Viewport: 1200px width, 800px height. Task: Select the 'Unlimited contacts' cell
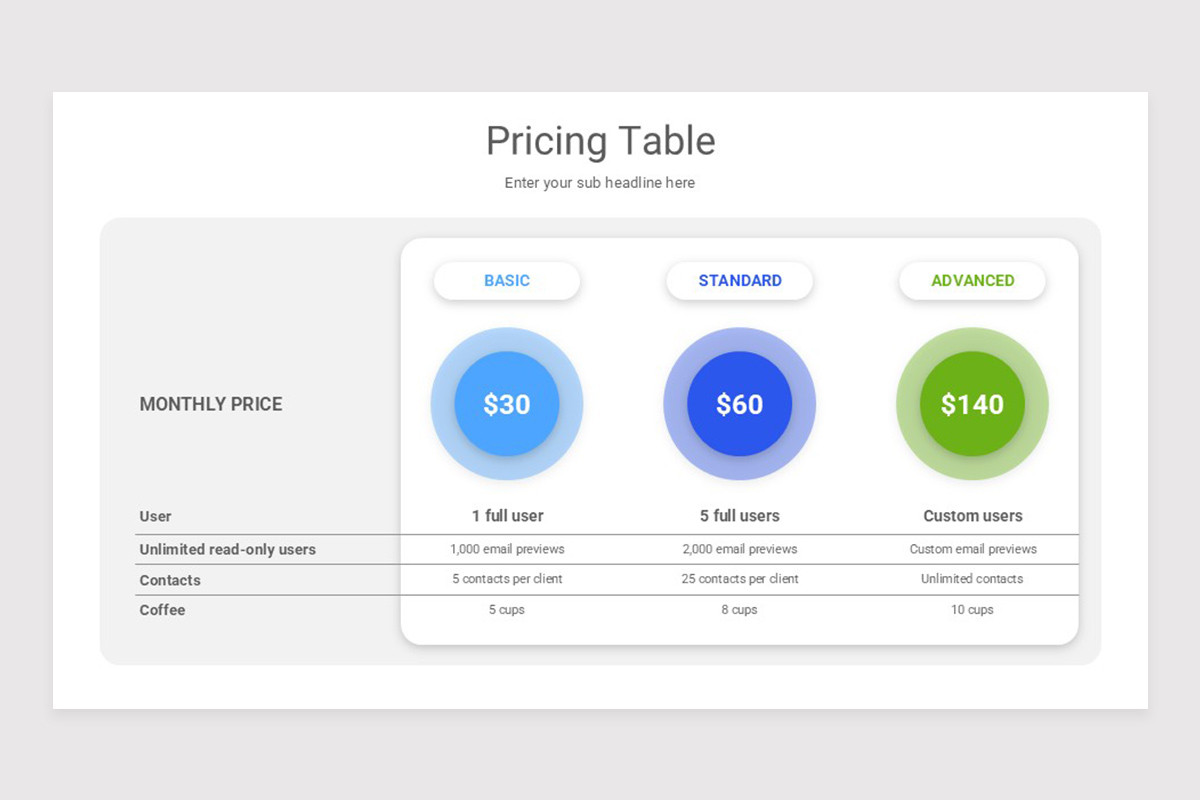click(972, 579)
